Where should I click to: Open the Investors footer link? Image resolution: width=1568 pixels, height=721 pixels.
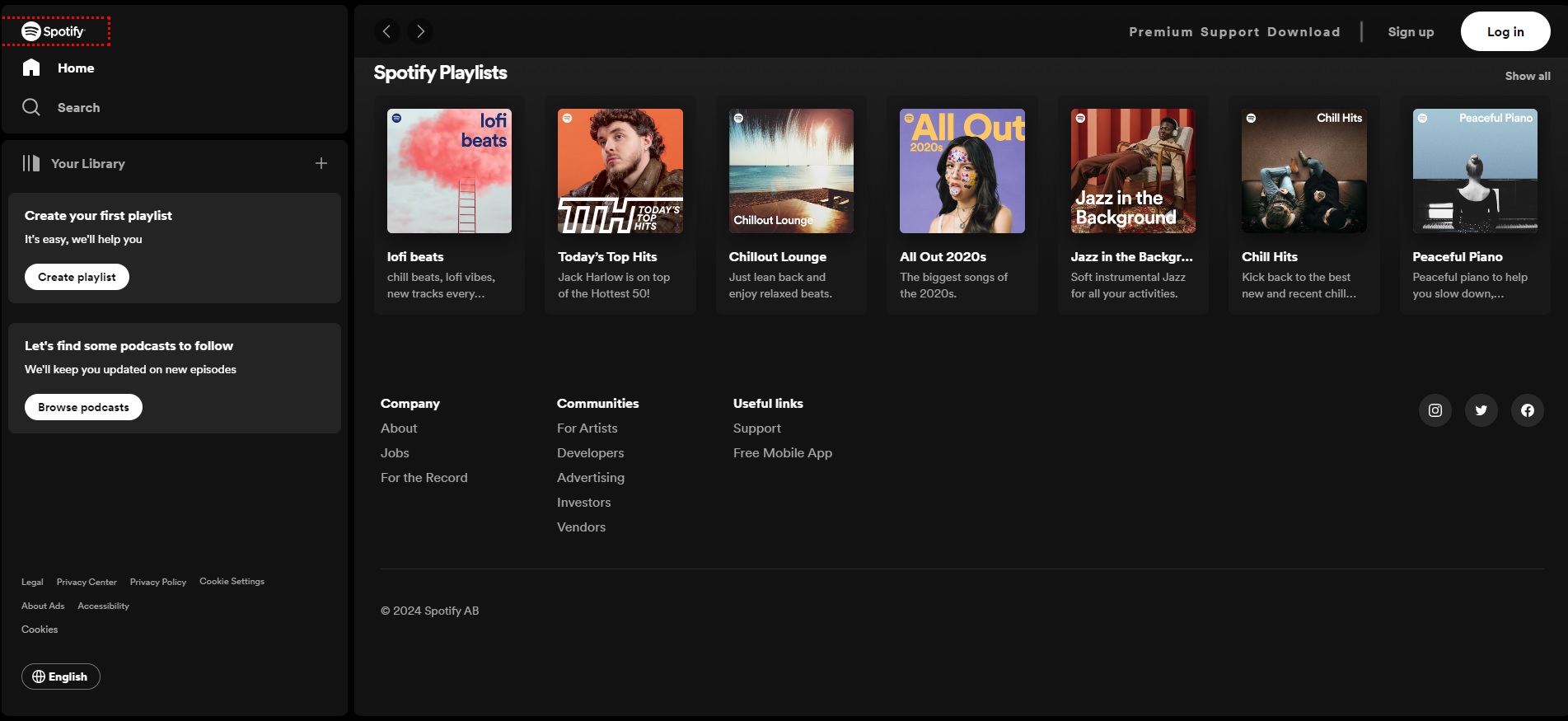(584, 503)
